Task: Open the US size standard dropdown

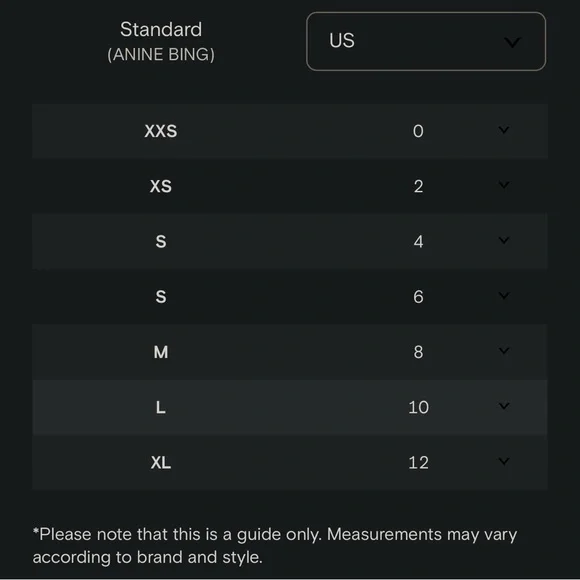Action: 426,41
